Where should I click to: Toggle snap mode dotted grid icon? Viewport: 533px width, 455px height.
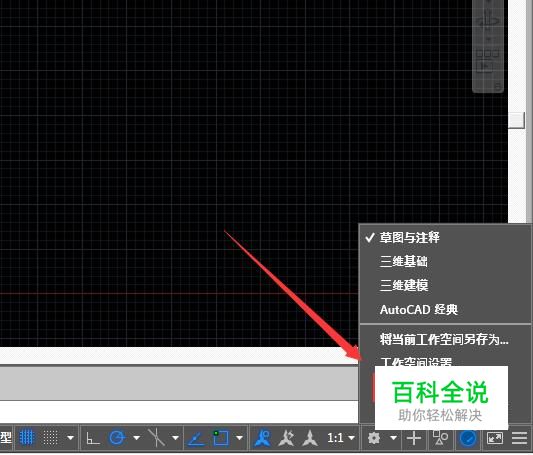click(51, 437)
